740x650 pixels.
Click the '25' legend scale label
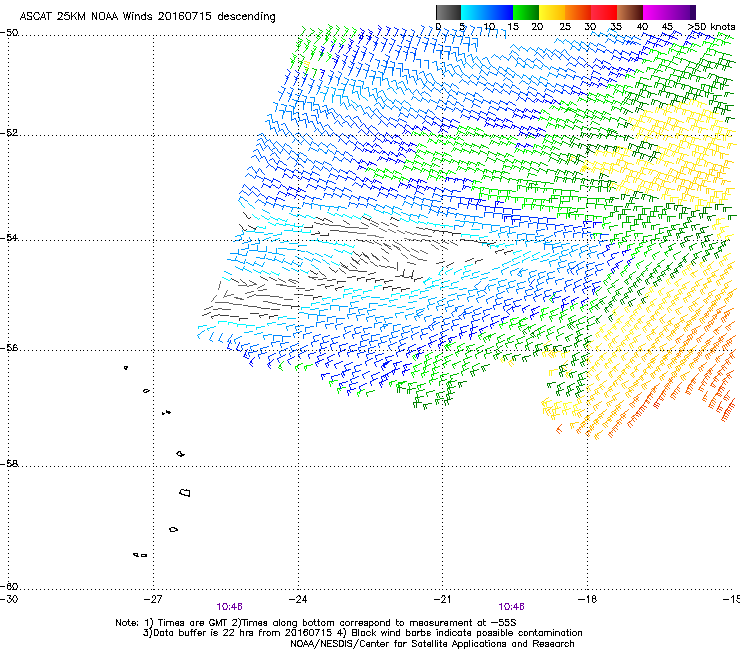(564, 27)
